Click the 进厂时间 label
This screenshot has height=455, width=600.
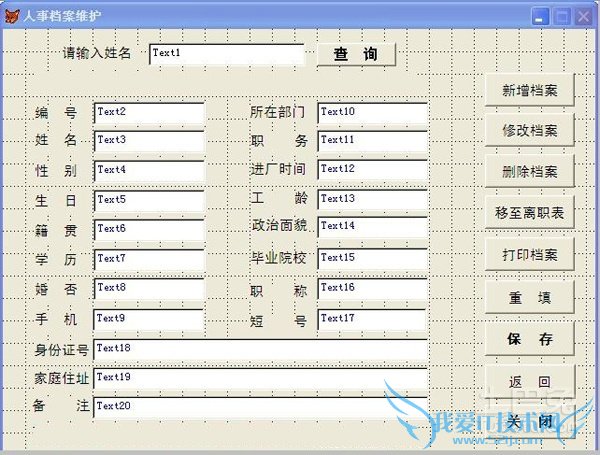click(278, 169)
